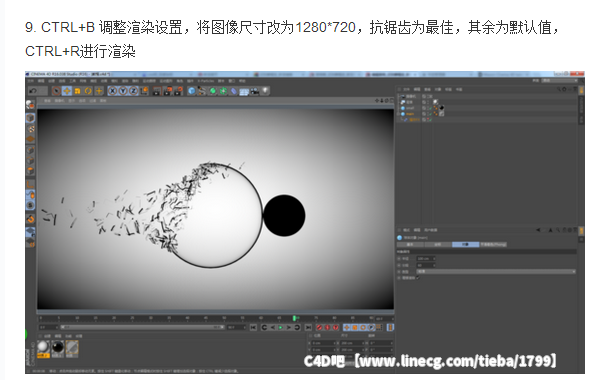Select Polygons mode orange cube icon
This screenshot has height=380, width=590.
[x=30, y=171]
